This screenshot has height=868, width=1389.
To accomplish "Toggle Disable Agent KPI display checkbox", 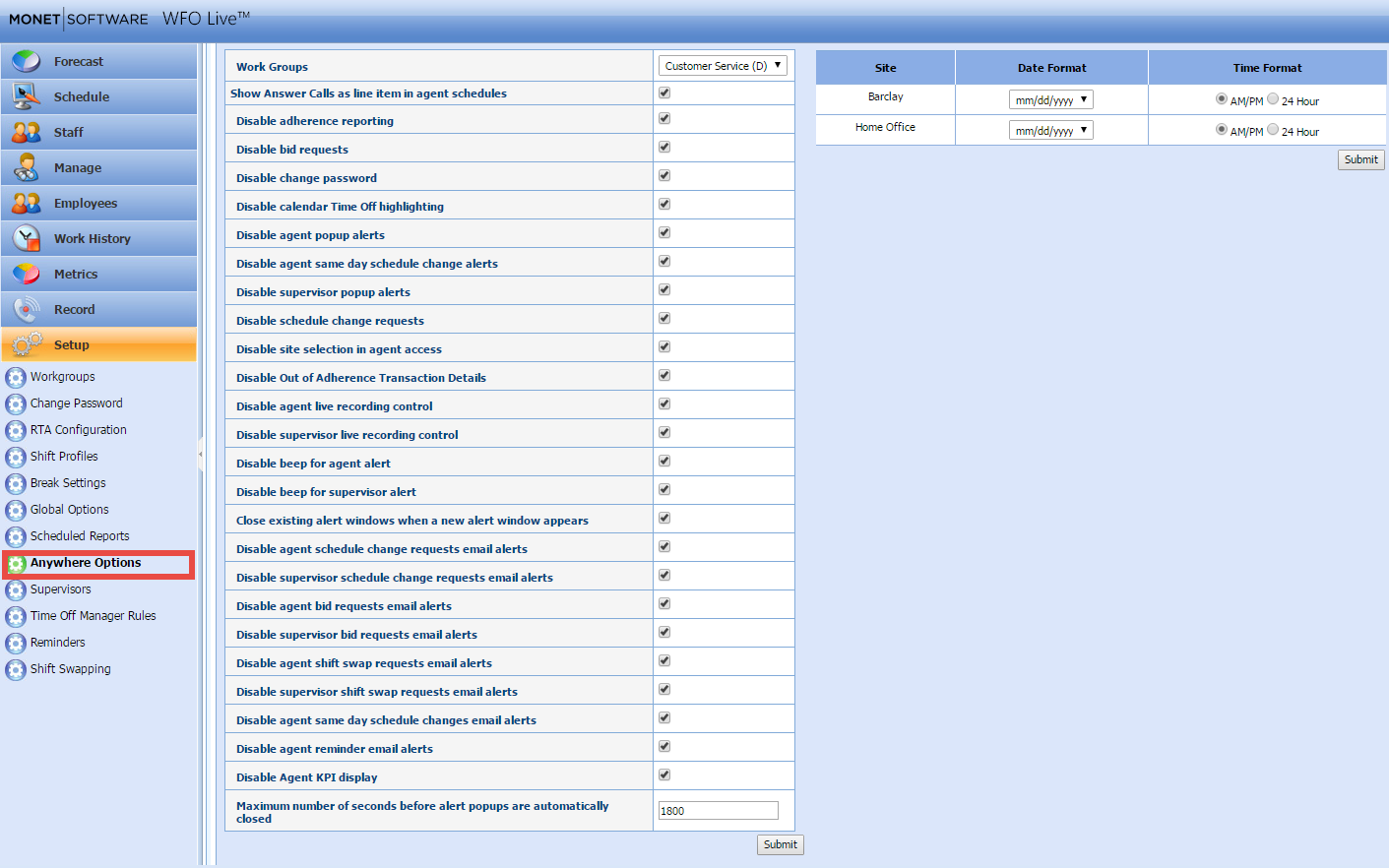I will point(664,775).
